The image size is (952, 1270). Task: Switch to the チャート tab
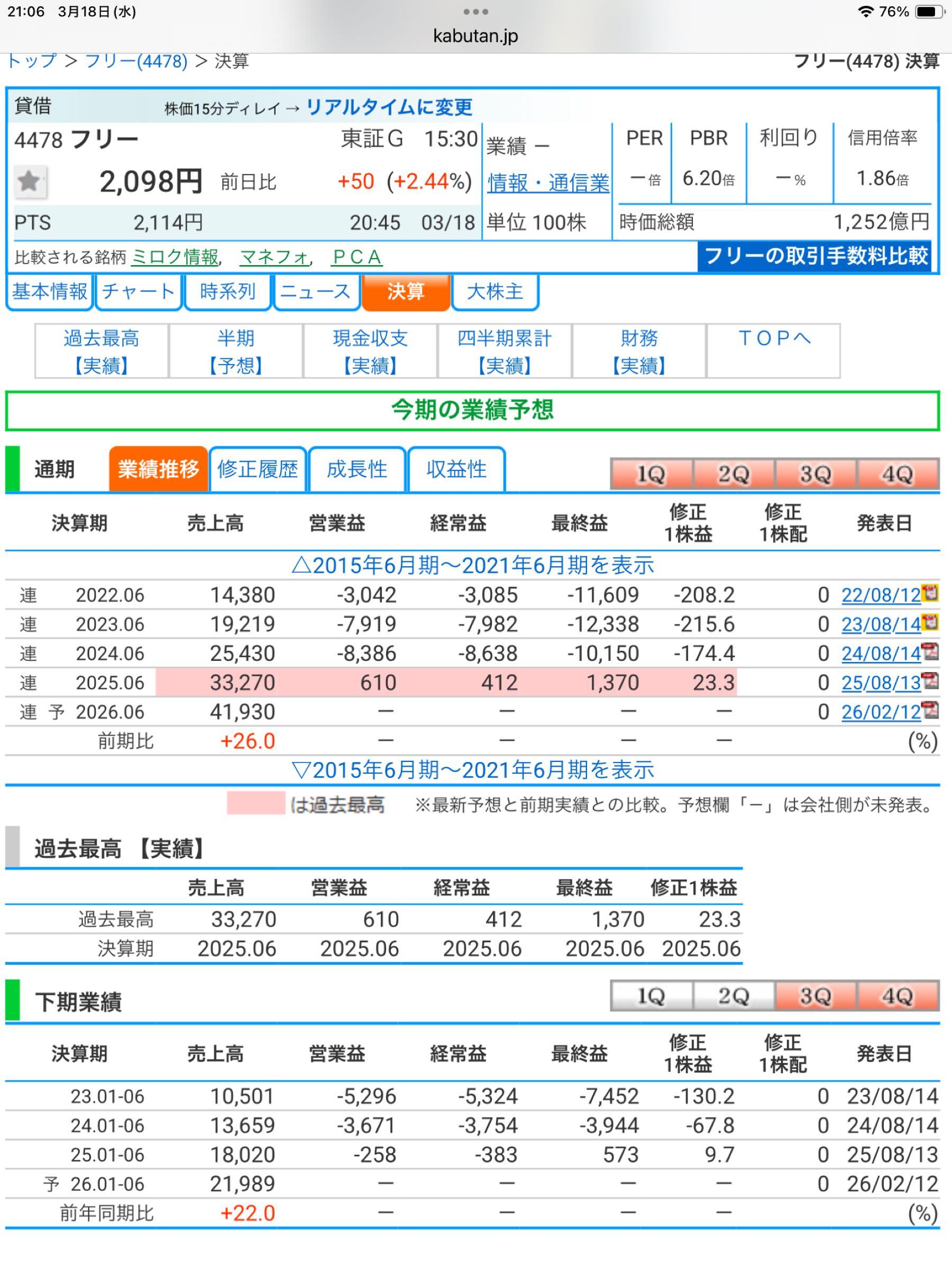[138, 292]
